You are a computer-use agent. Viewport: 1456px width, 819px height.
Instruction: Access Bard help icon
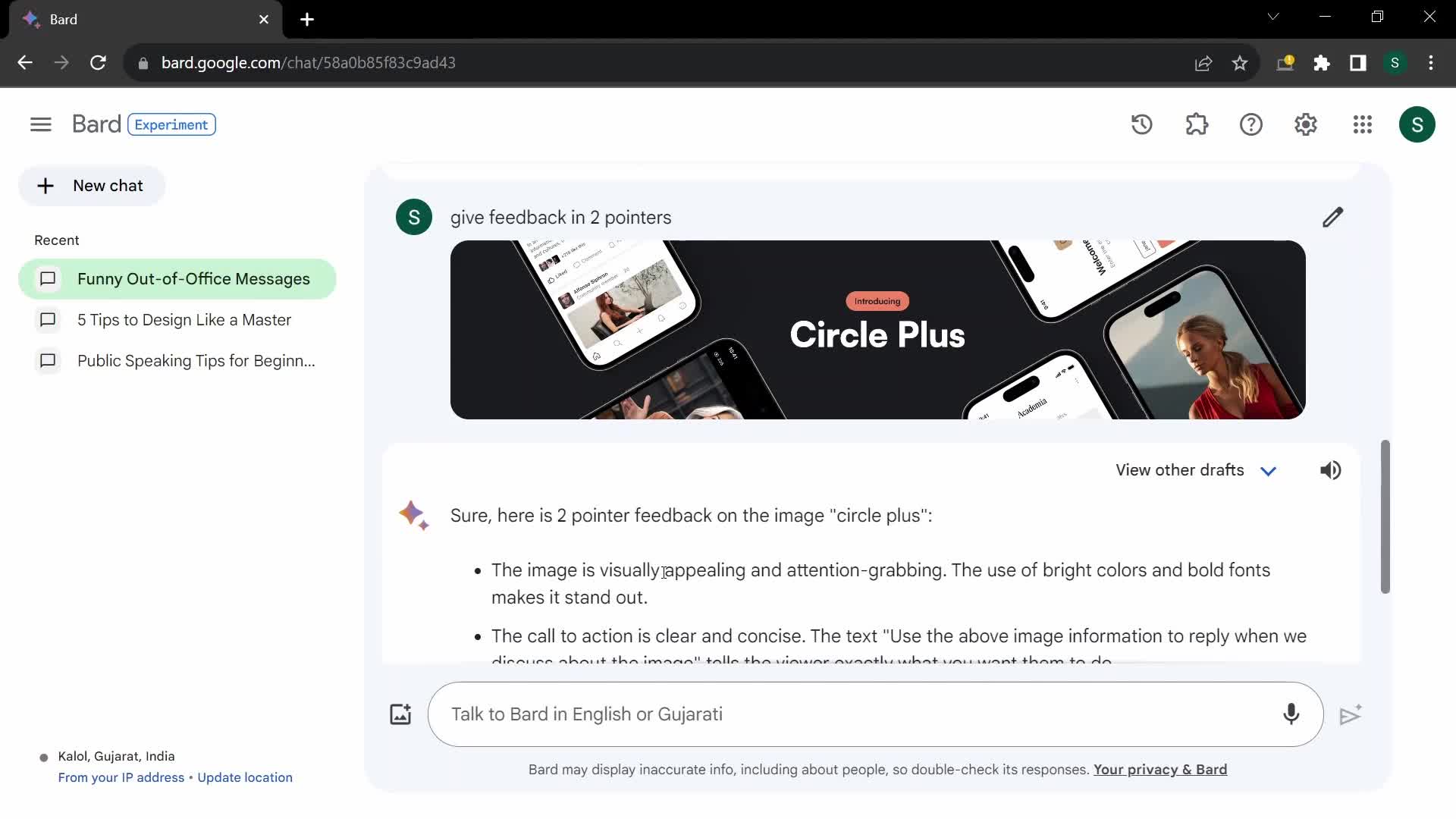click(1252, 124)
